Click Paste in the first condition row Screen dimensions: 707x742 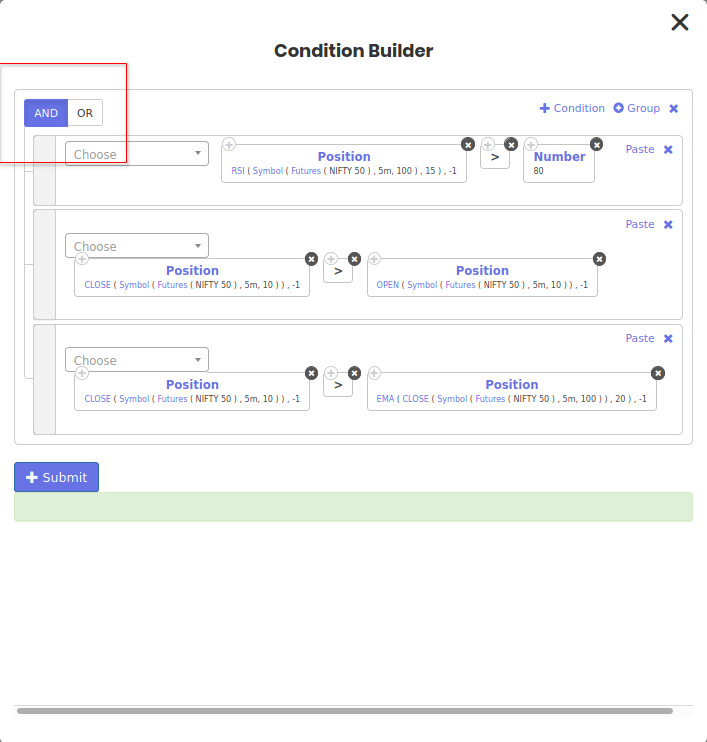[x=640, y=149]
